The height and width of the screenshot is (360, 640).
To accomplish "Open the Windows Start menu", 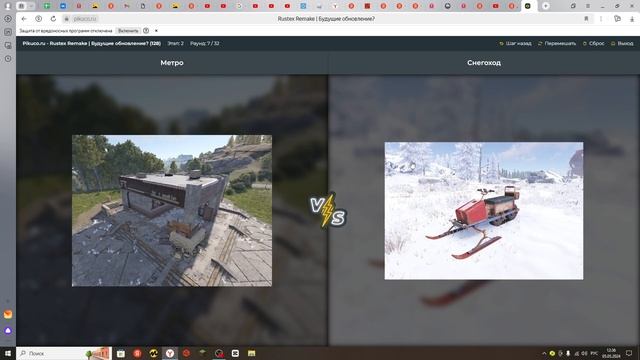I will (x=8, y=353).
